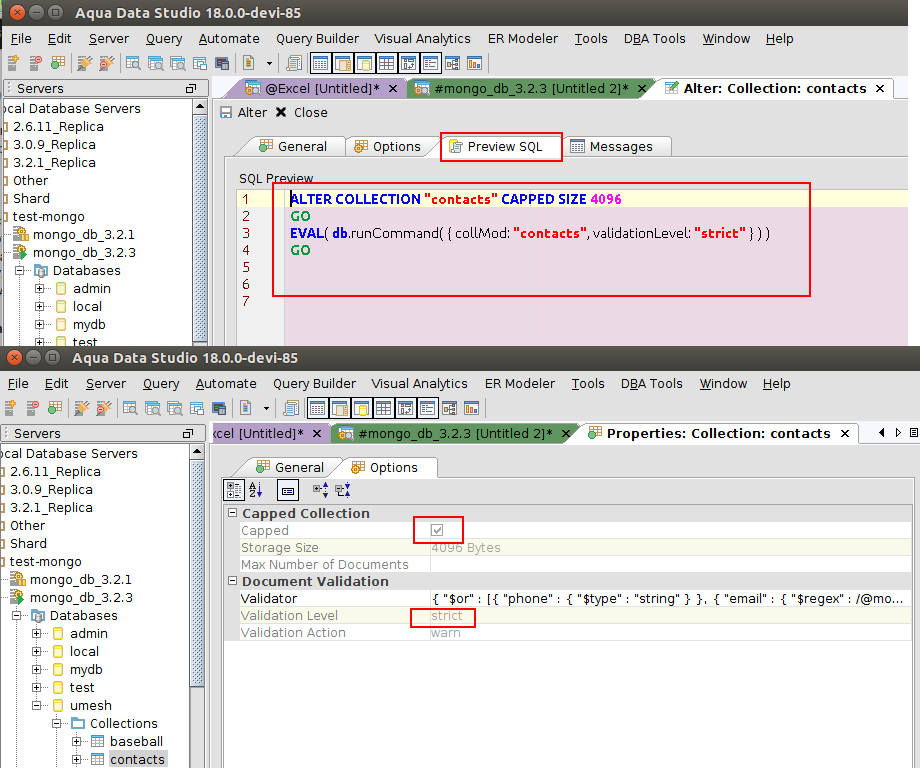This screenshot has width=920, height=768.
Task: Click the tab scroll left arrow in the bottom window
Action: [881, 433]
